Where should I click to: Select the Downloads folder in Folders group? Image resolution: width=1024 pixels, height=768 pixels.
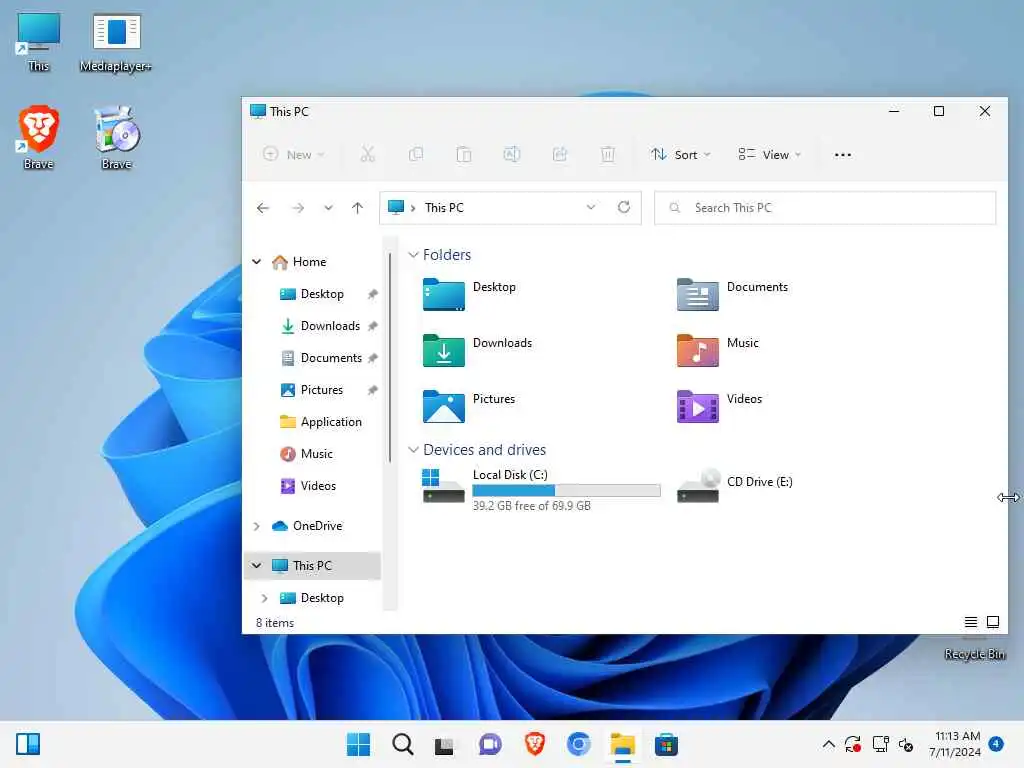point(477,350)
